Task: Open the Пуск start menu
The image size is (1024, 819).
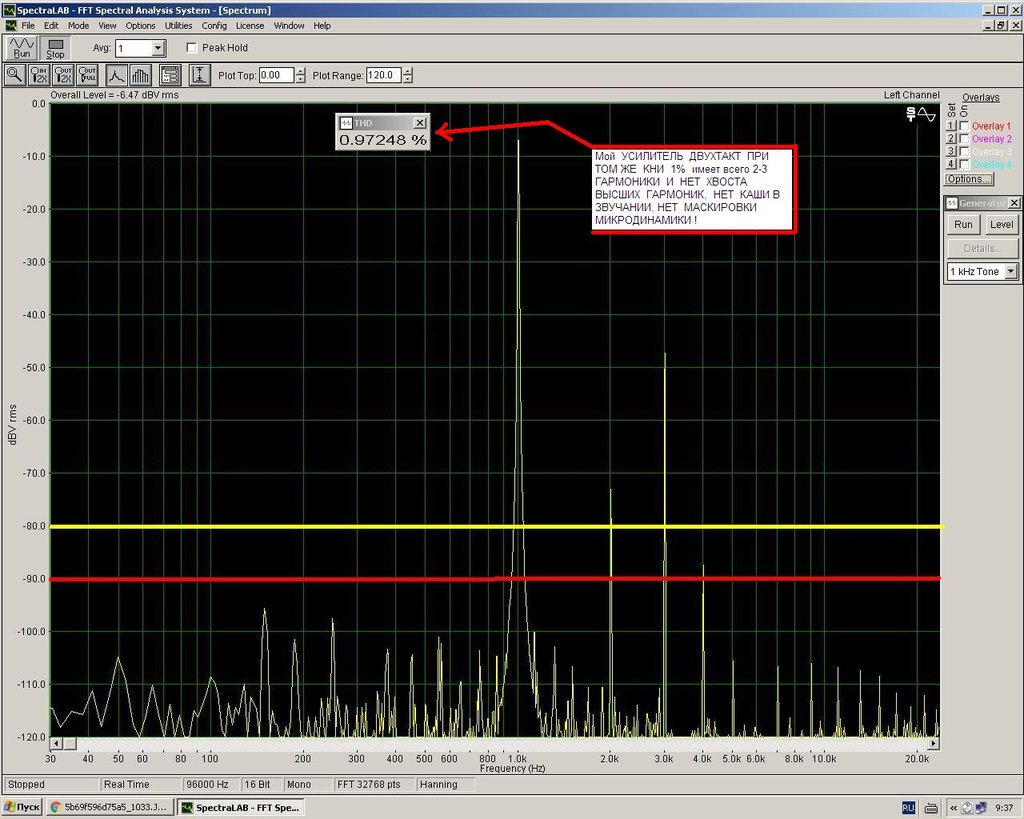Action: pyautogui.click(x=22, y=807)
